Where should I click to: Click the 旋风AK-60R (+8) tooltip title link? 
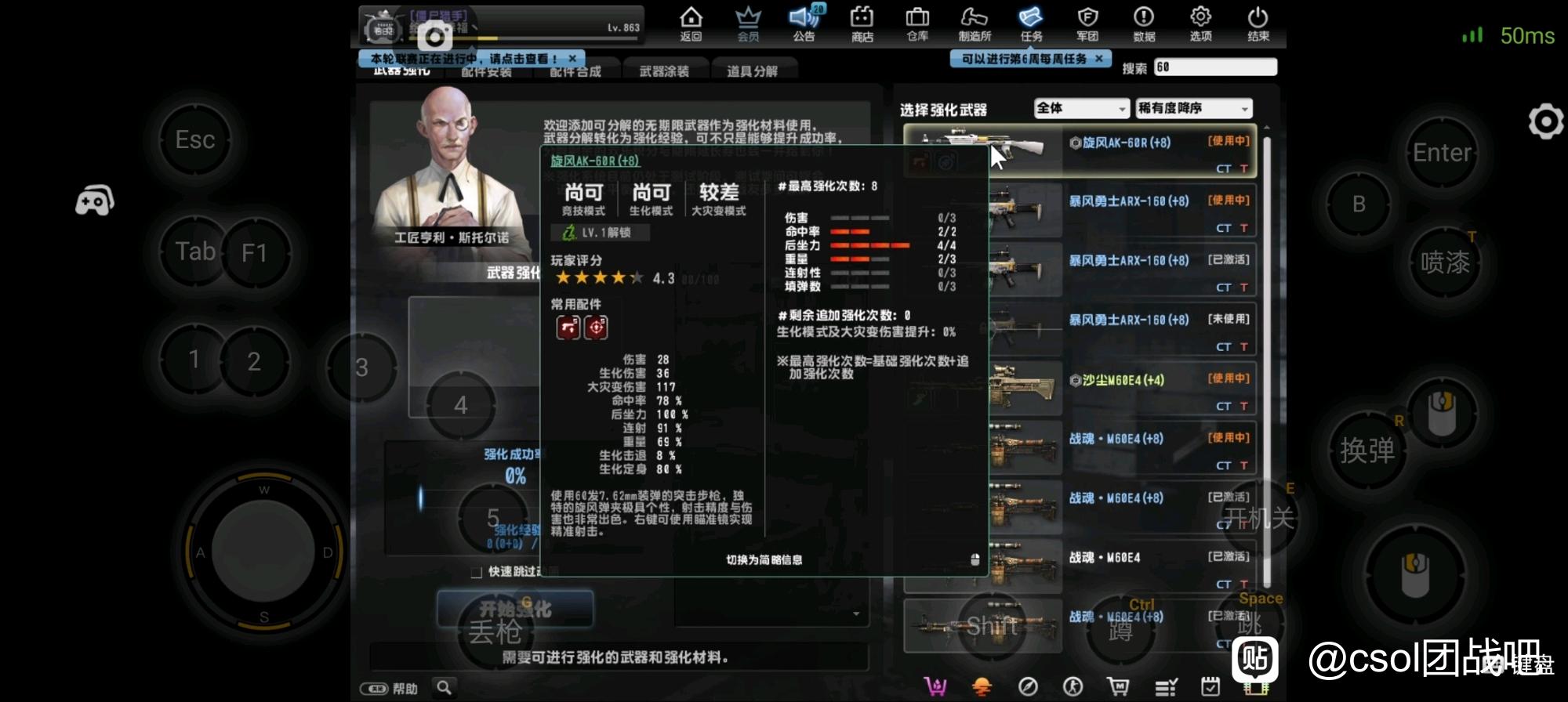click(x=594, y=161)
